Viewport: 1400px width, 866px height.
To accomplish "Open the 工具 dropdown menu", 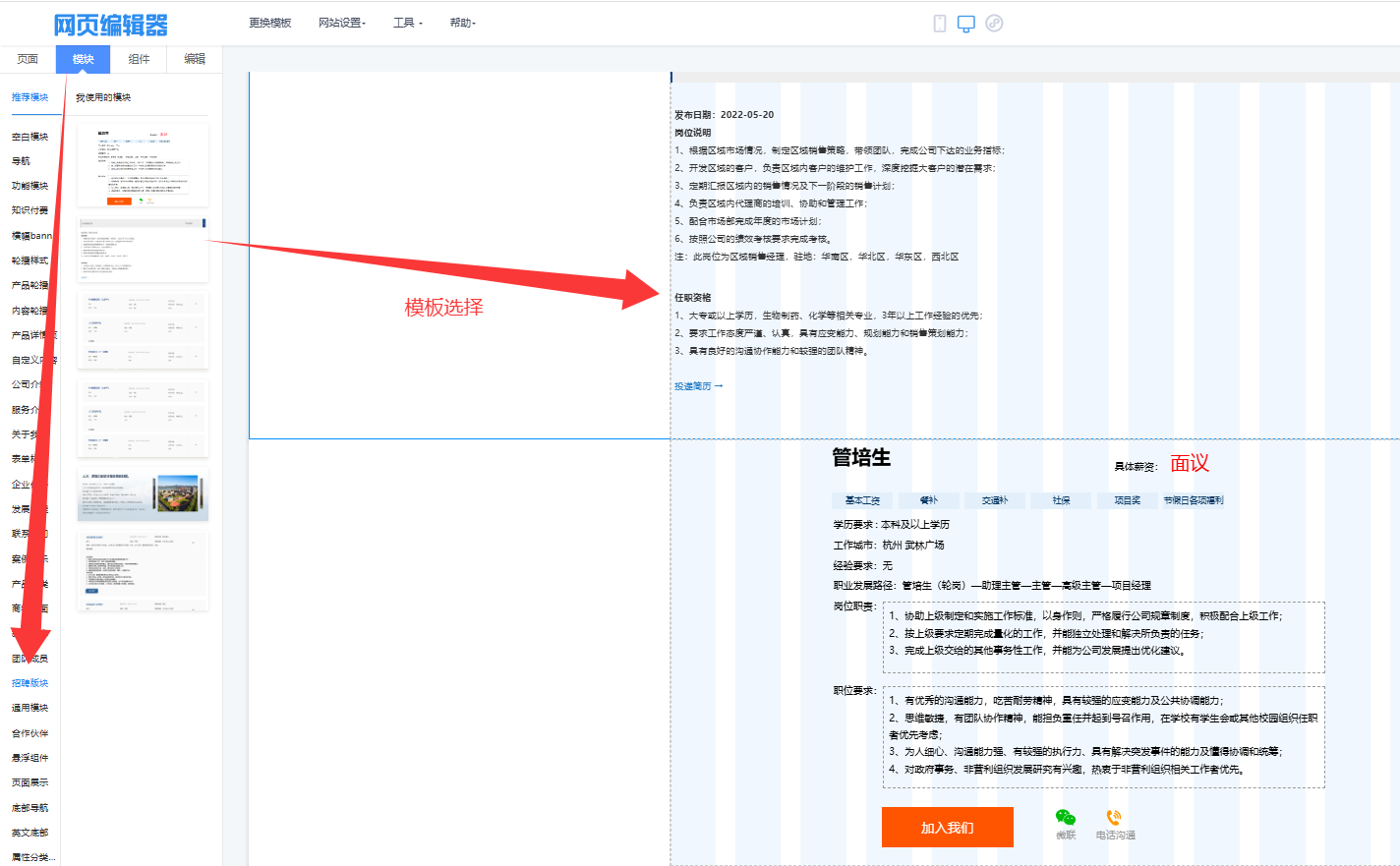I will (x=407, y=23).
